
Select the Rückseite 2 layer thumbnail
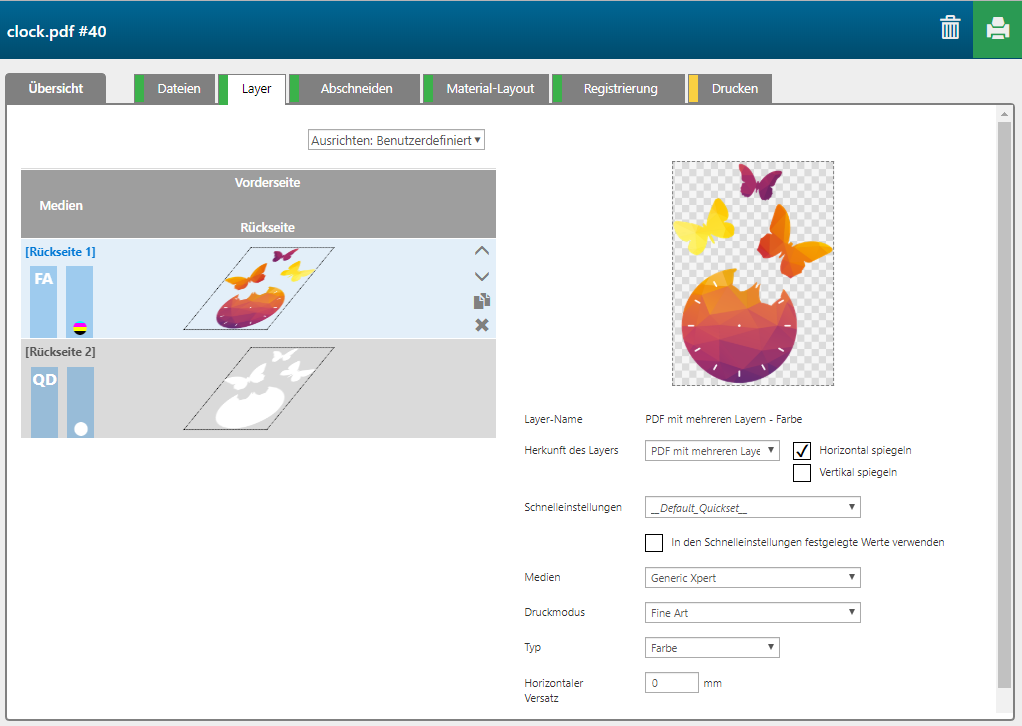coord(258,388)
